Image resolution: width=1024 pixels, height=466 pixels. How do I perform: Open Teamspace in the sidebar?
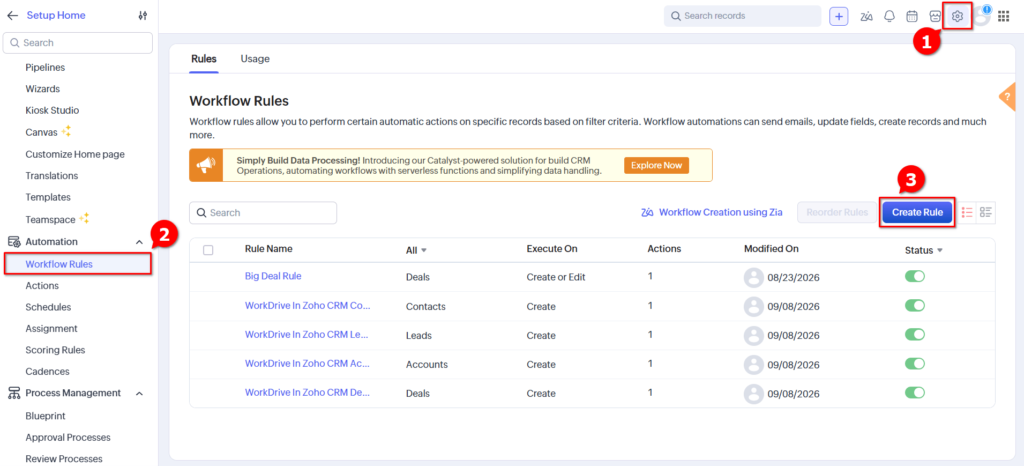pyautogui.click(x=50, y=220)
